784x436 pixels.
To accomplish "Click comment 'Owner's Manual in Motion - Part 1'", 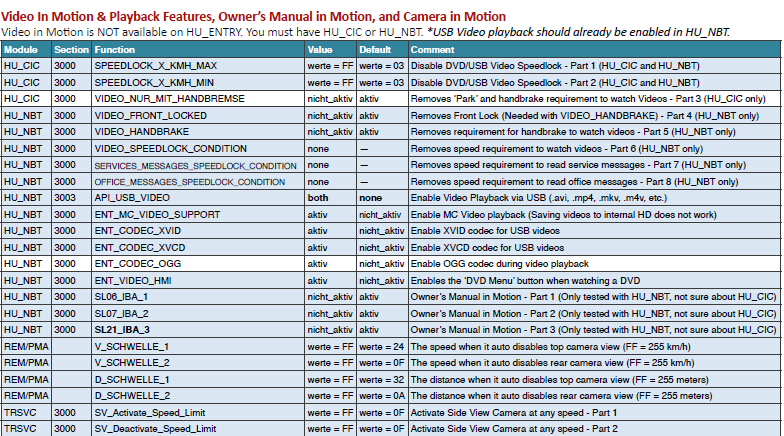I will 593,297.
